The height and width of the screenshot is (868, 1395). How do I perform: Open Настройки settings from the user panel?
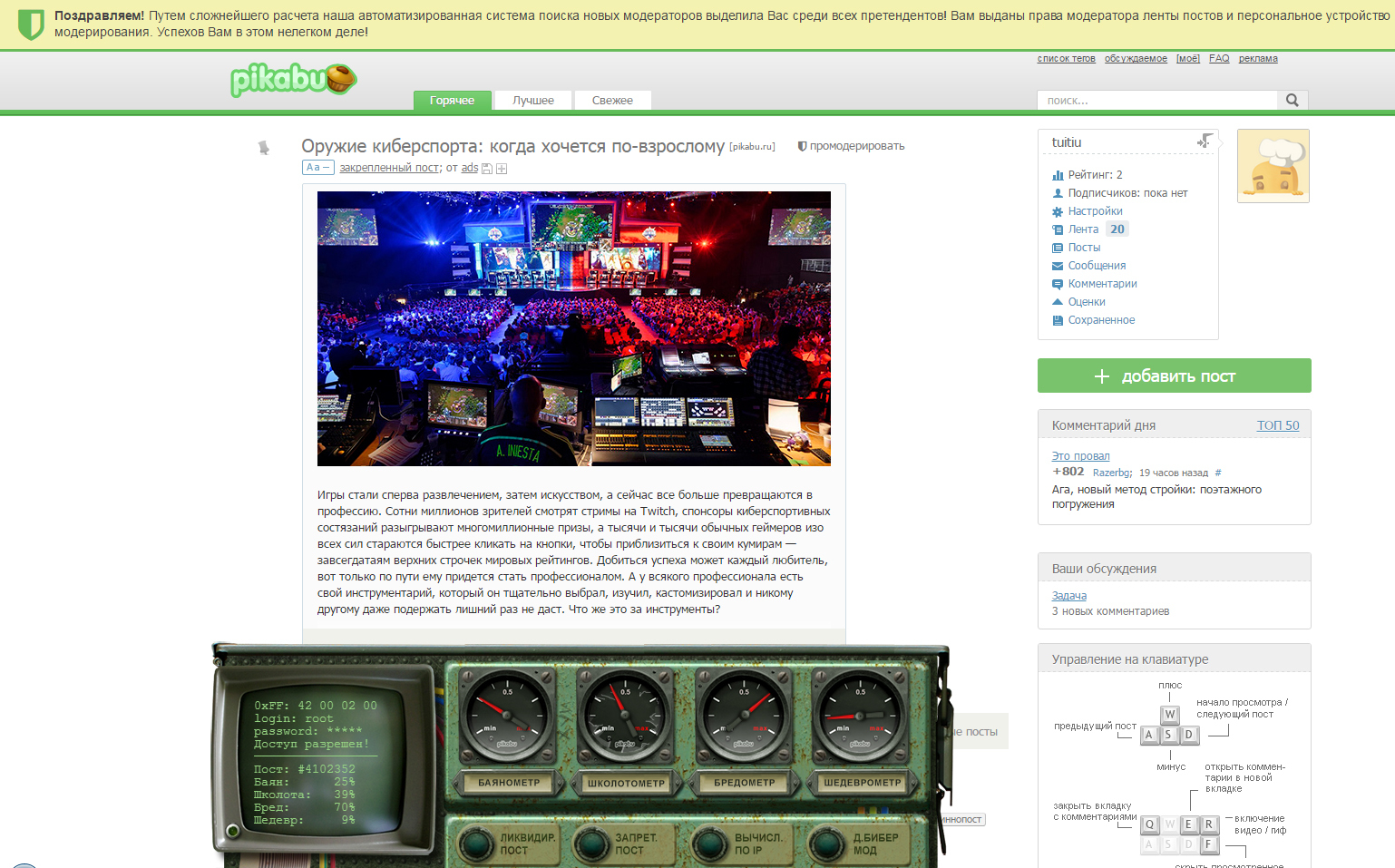coord(1095,211)
